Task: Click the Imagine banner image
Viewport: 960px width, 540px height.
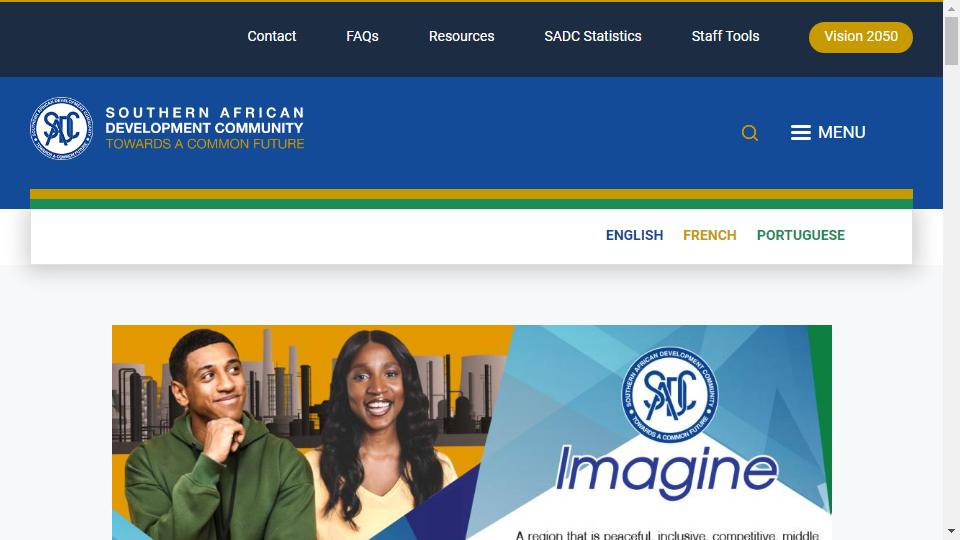Action: coord(471,432)
